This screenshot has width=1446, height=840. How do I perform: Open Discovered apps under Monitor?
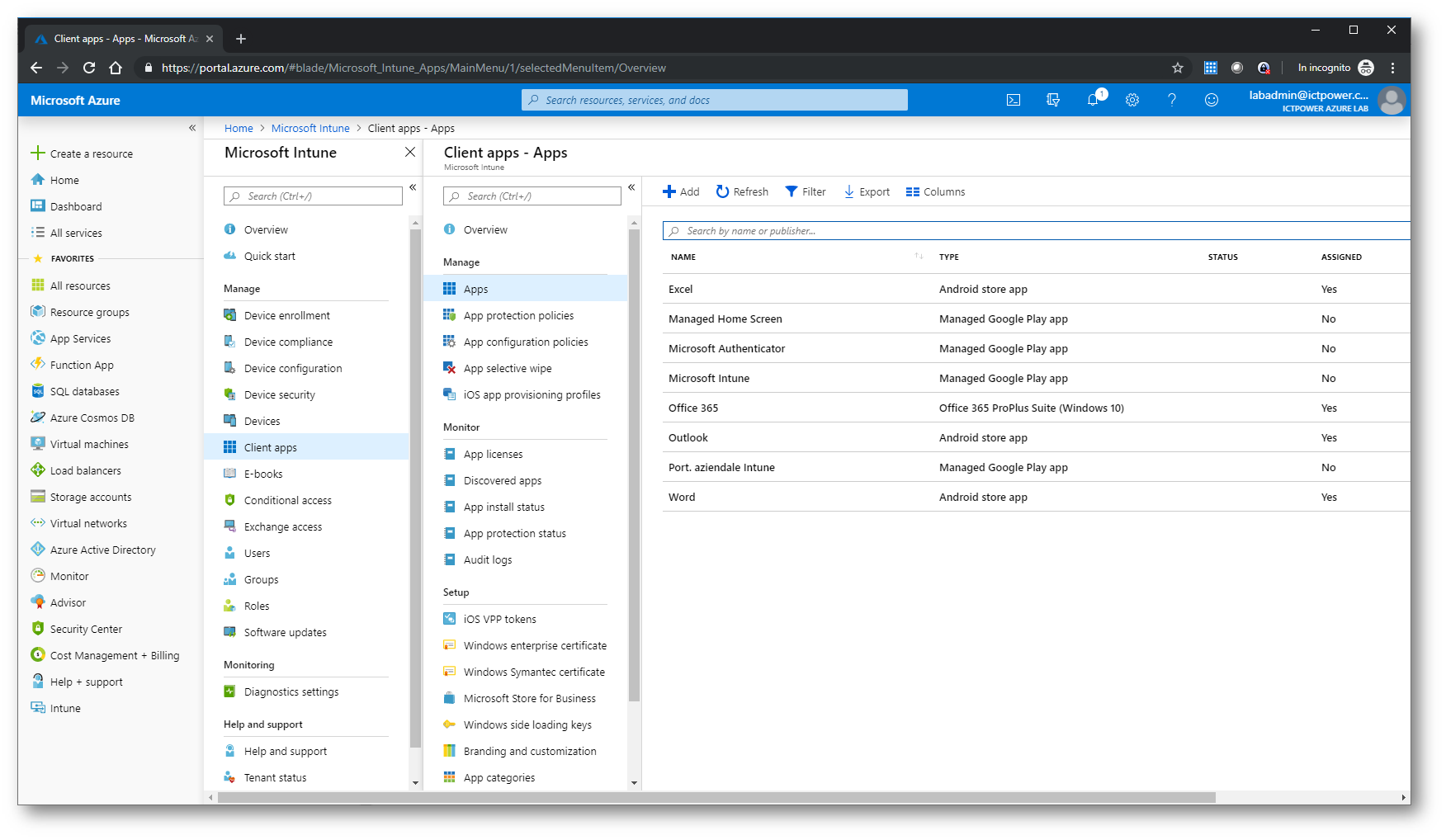pyautogui.click(x=493, y=480)
